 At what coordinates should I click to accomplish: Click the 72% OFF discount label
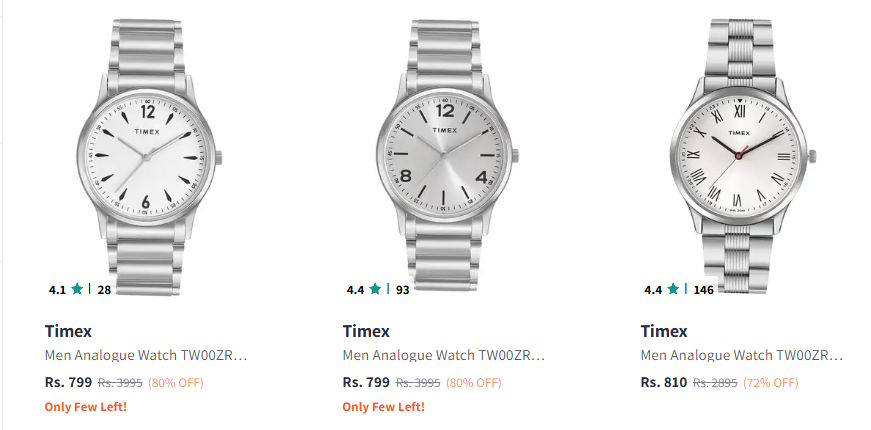point(771,382)
